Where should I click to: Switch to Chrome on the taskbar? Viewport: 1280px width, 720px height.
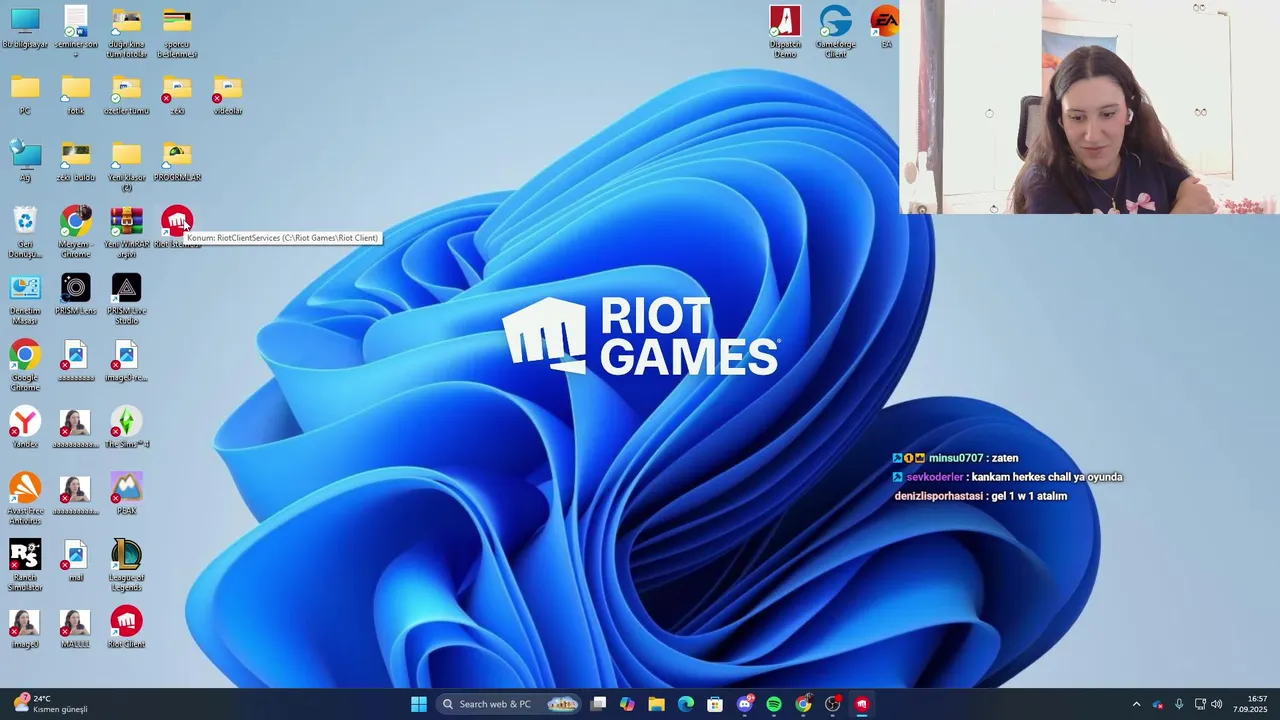(803, 704)
